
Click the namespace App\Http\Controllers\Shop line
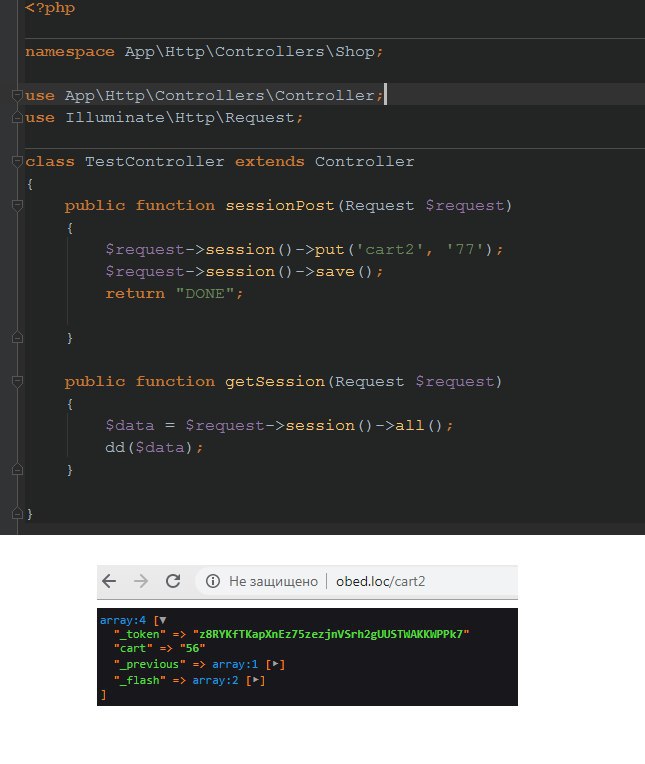[x=204, y=52]
